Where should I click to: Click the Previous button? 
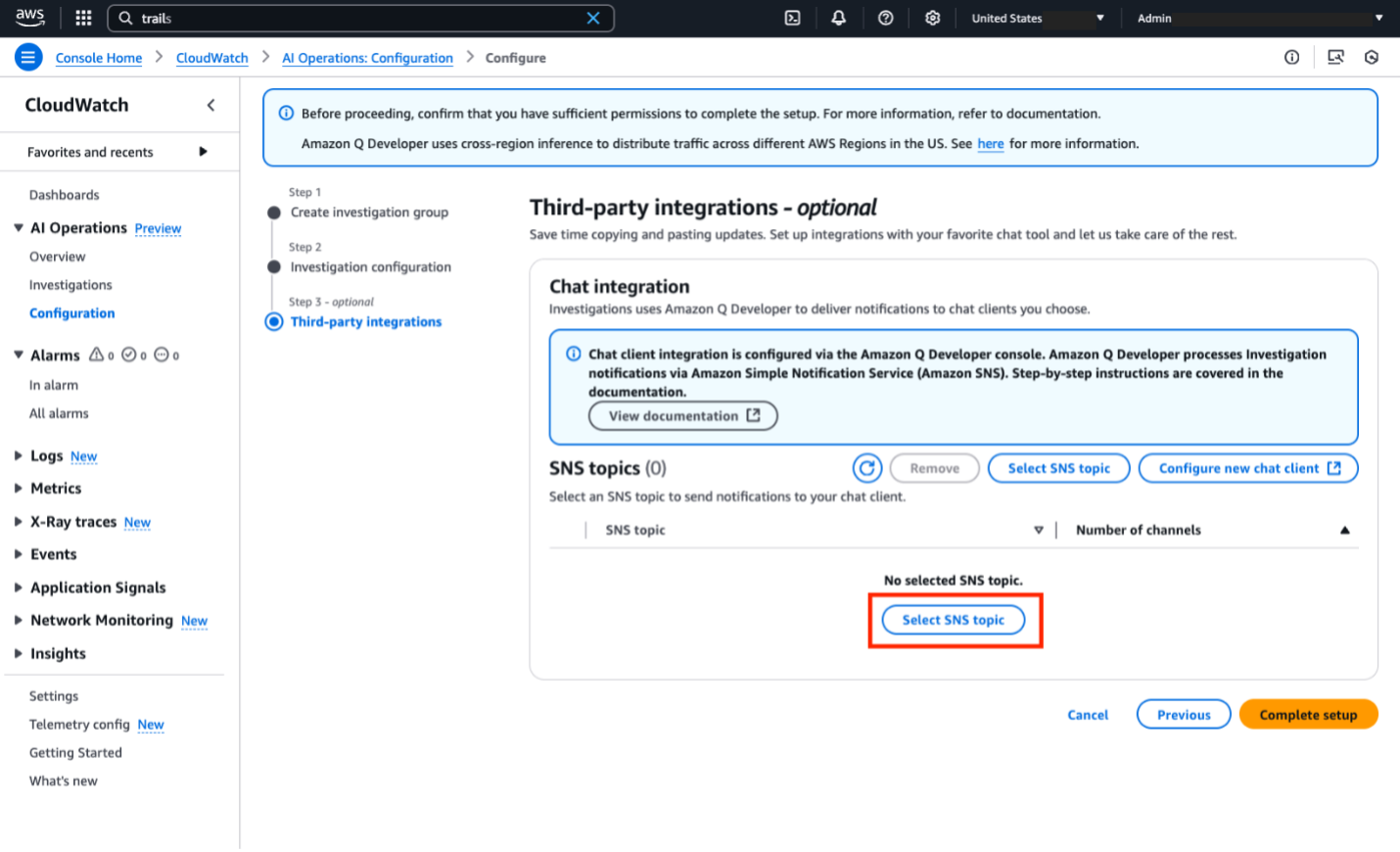point(1184,715)
